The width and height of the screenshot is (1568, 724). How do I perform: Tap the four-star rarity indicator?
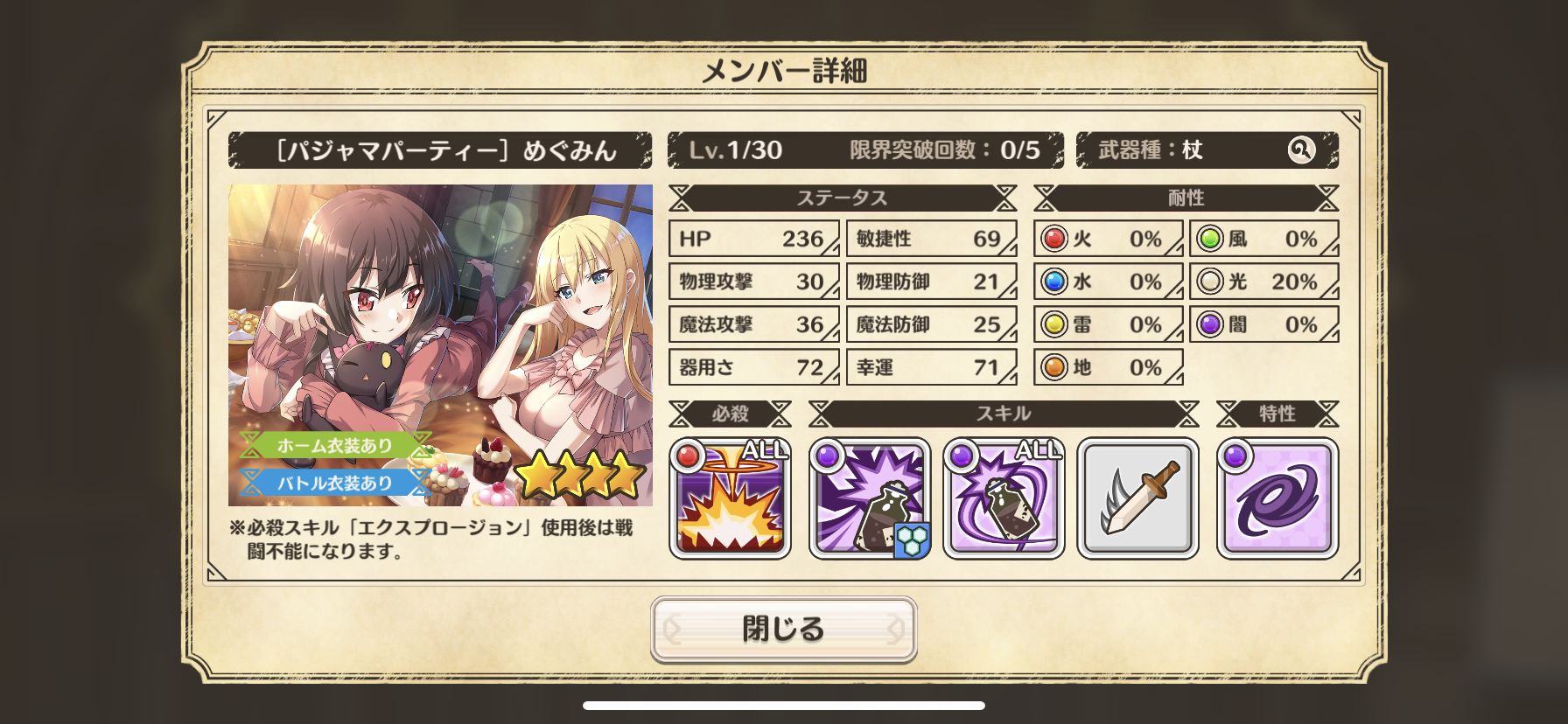tap(580, 477)
